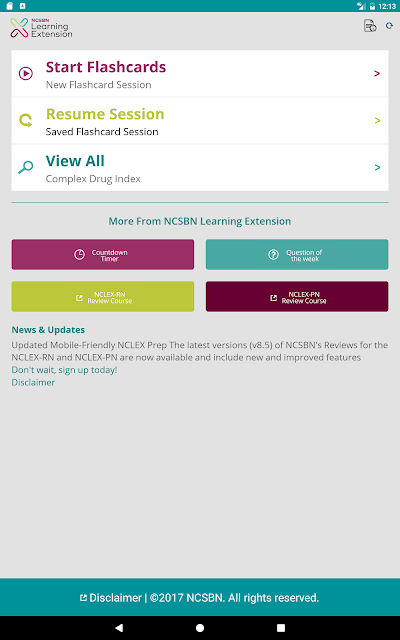Open the Disclaimer link in the footer bar
Viewport: 400px width, 640px height.
click(x=110, y=598)
